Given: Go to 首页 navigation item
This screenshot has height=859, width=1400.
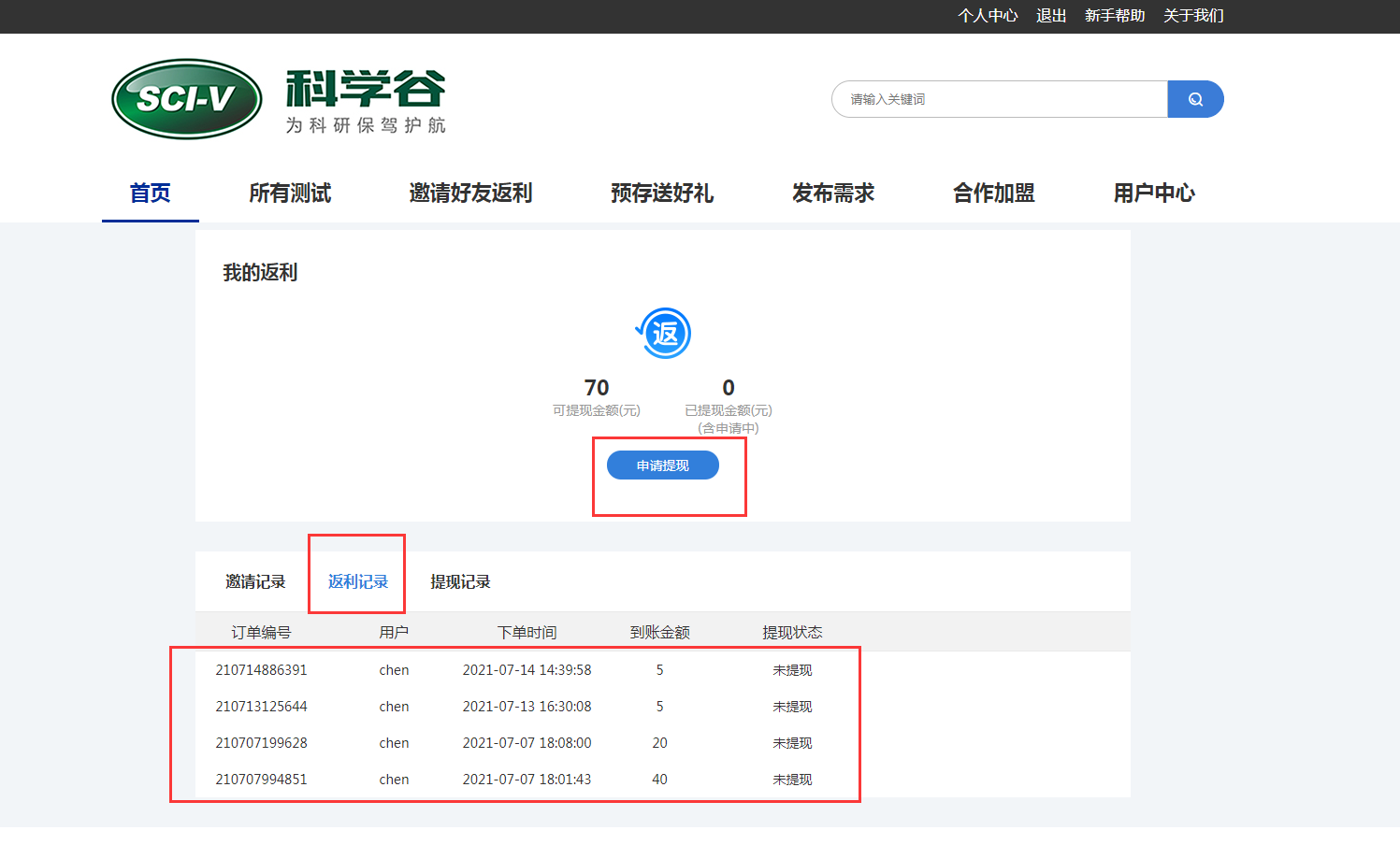Looking at the screenshot, I should [x=150, y=193].
